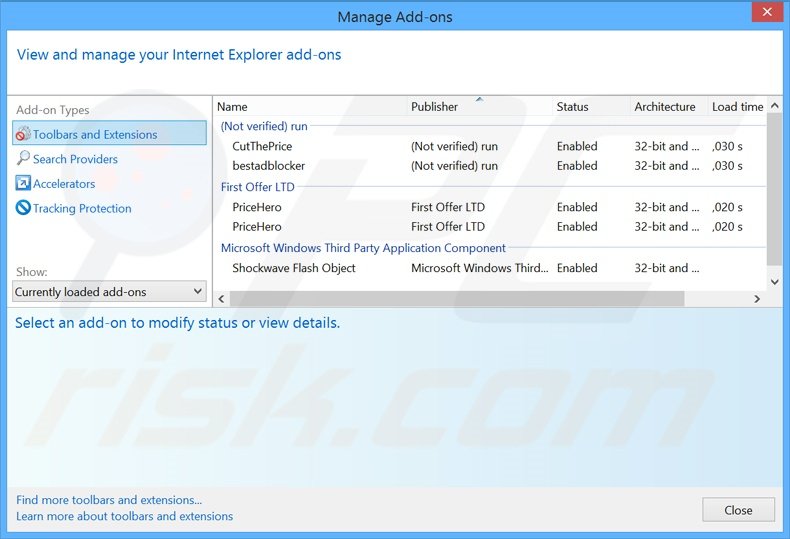Click the Search Providers magnifier icon
The image size is (790, 539).
23,158
